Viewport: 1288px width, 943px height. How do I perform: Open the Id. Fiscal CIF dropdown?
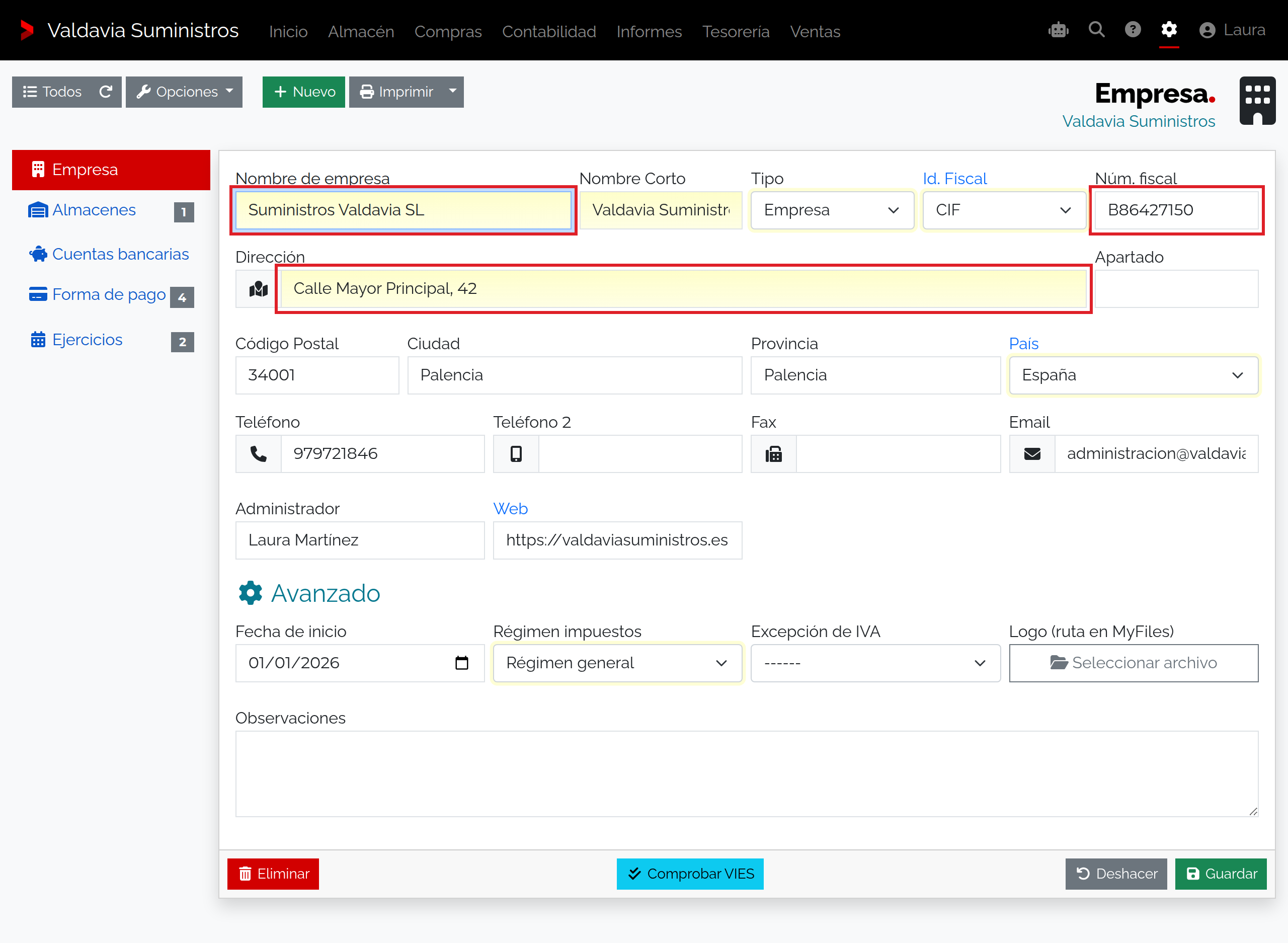(1004, 210)
